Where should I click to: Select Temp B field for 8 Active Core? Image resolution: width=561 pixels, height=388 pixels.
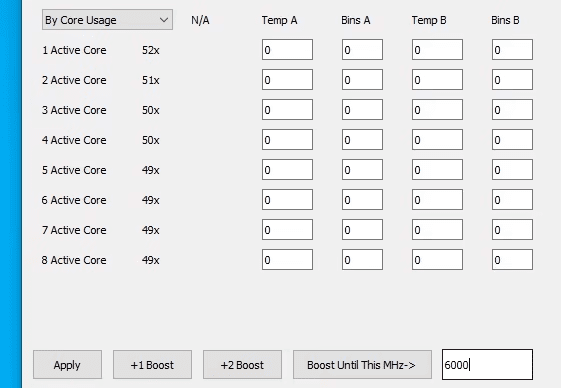click(437, 260)
